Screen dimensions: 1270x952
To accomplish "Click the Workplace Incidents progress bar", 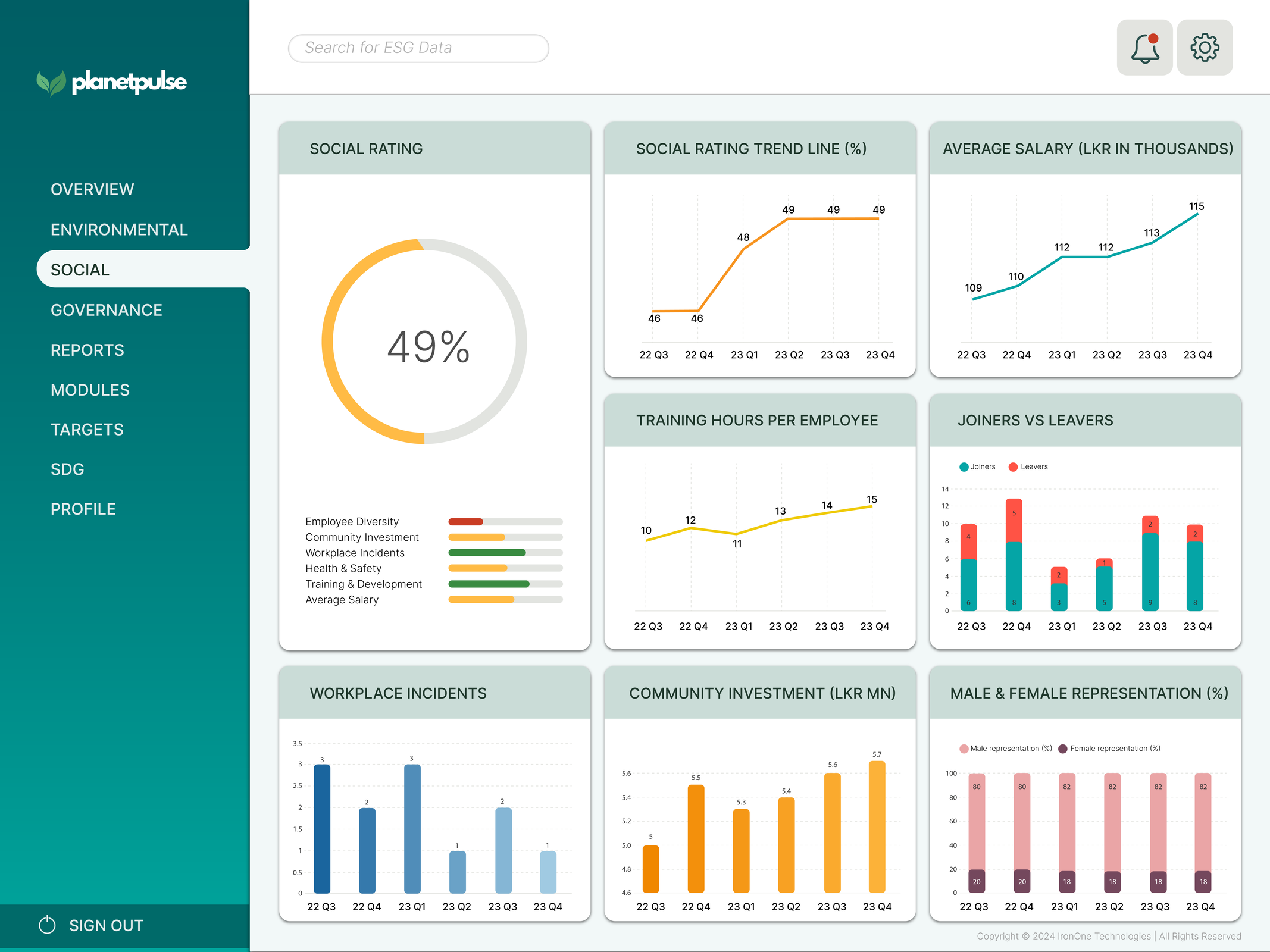I will click(x=505, y=553).
